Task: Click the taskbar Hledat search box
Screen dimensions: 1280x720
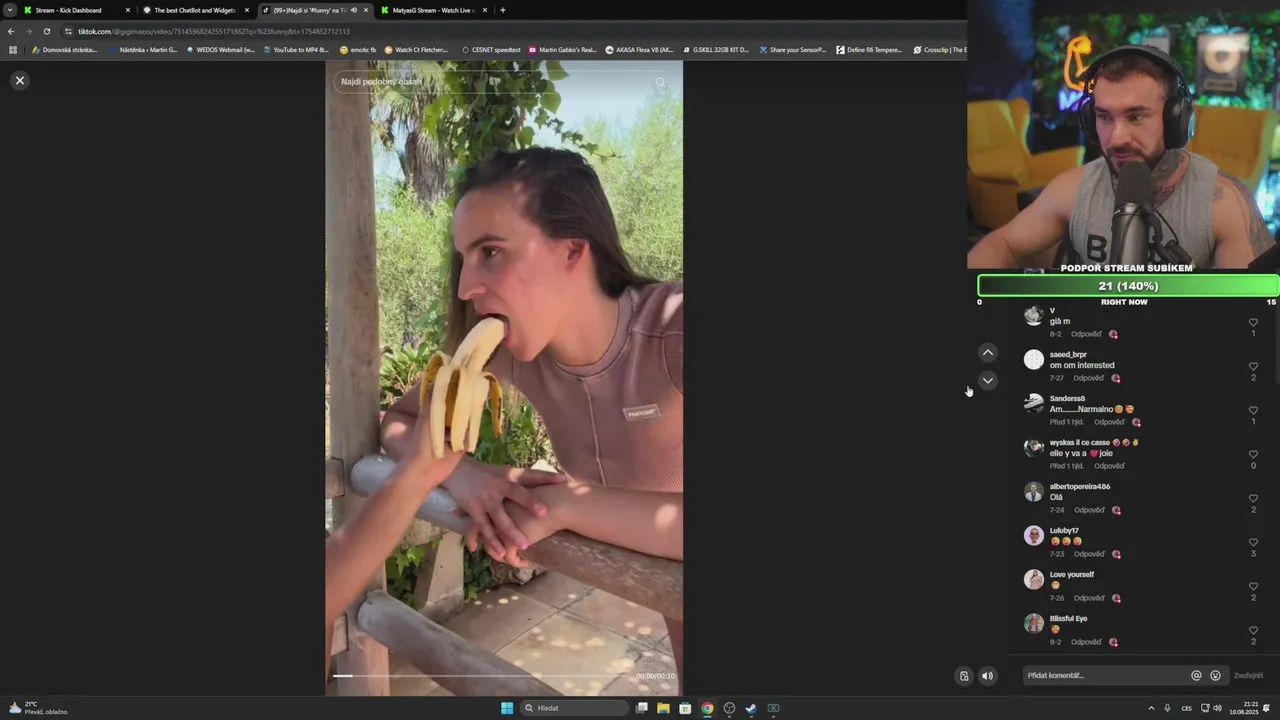Action: click(575, 708)
